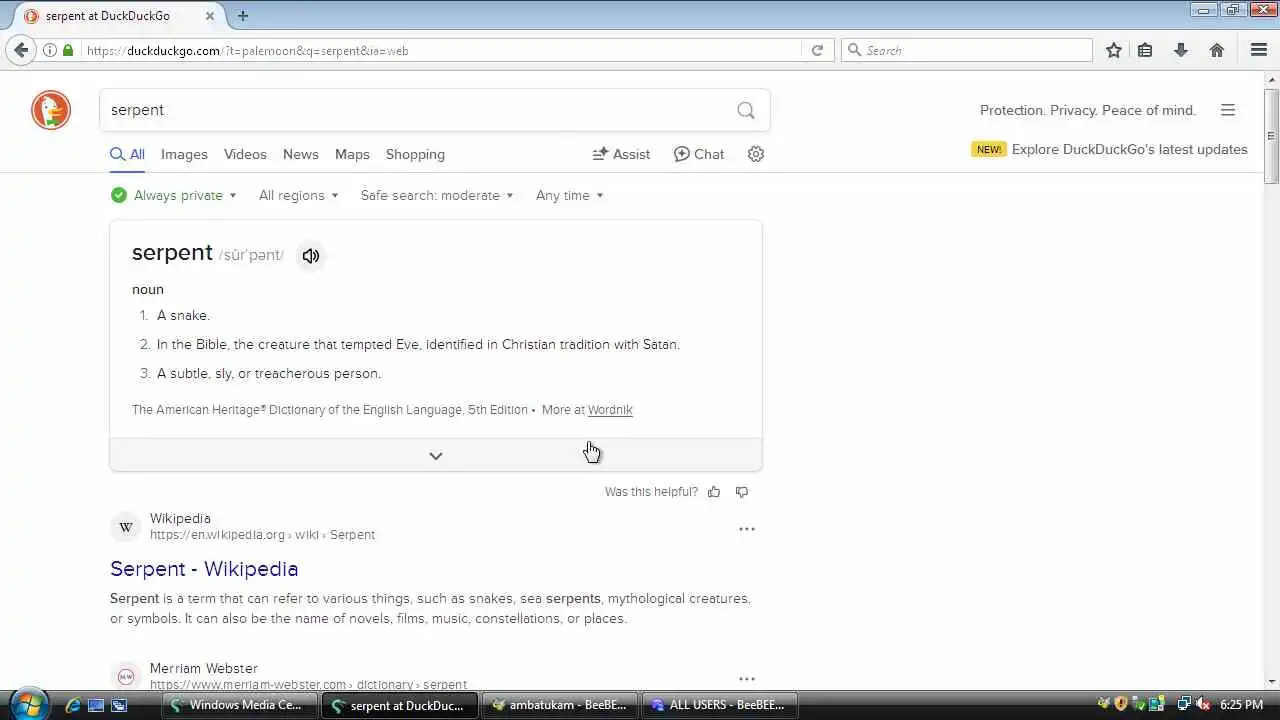This screenshot has width=1280, height=720.
Task: Click the Merriam Webster source name
Action: [x=204, y=668]
